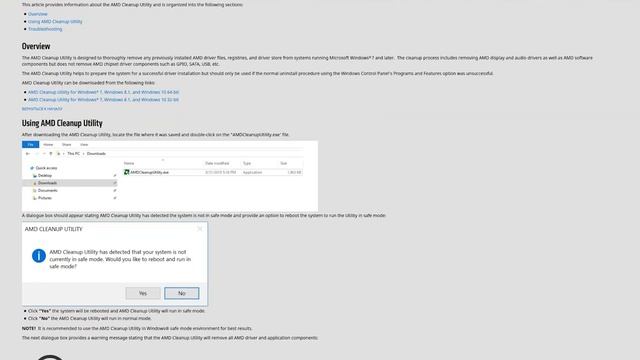Click the Documents folder icon
This screenshot has height=360, width=640.
[35, 191]
